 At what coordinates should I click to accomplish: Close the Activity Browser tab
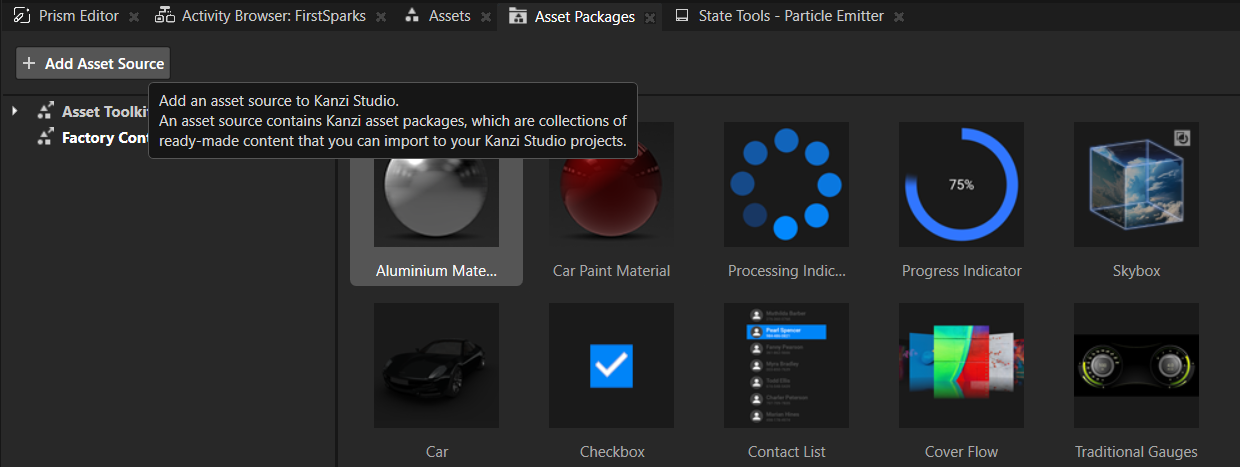(x=383, y=17)
